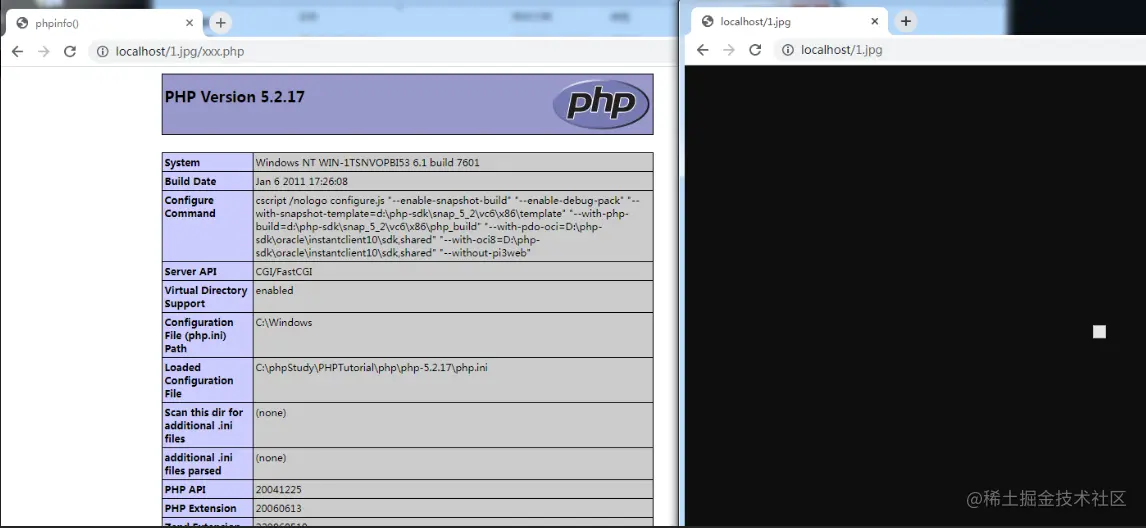Click the Build Date label
Viewport: 1146px width, 528px height.
tap(190, 181)
